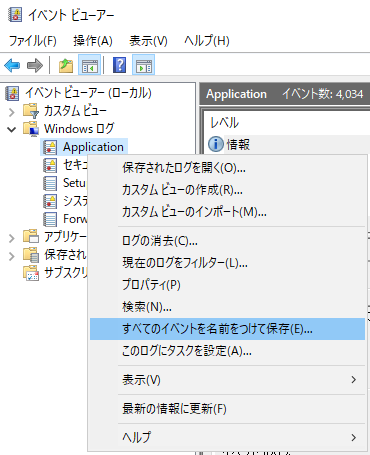The width and height of the screenshot is (370, 455).
Task: Select the Application tree item label
Action: coord(93,147)
